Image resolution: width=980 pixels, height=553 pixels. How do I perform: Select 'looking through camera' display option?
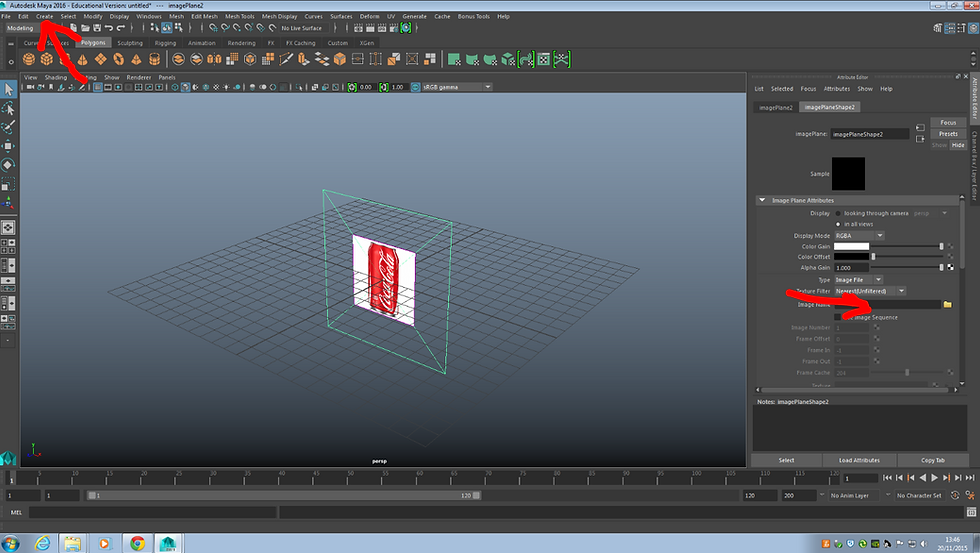click(x=838, y=214)
